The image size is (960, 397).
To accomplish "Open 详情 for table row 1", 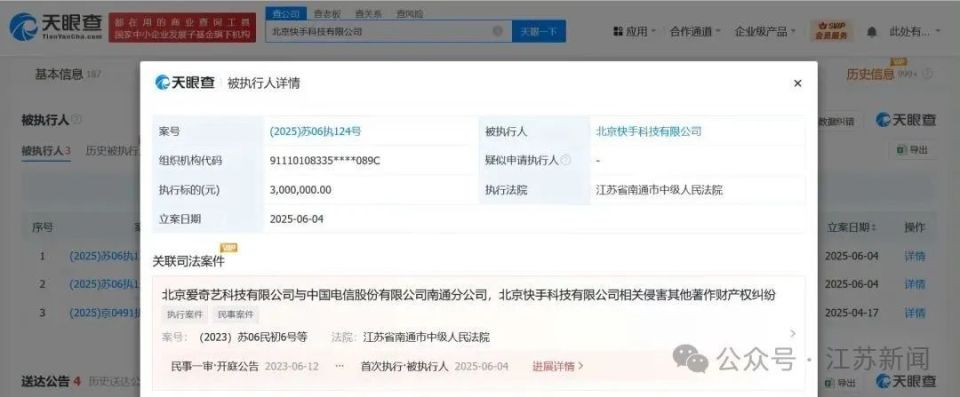I will 915,256.
